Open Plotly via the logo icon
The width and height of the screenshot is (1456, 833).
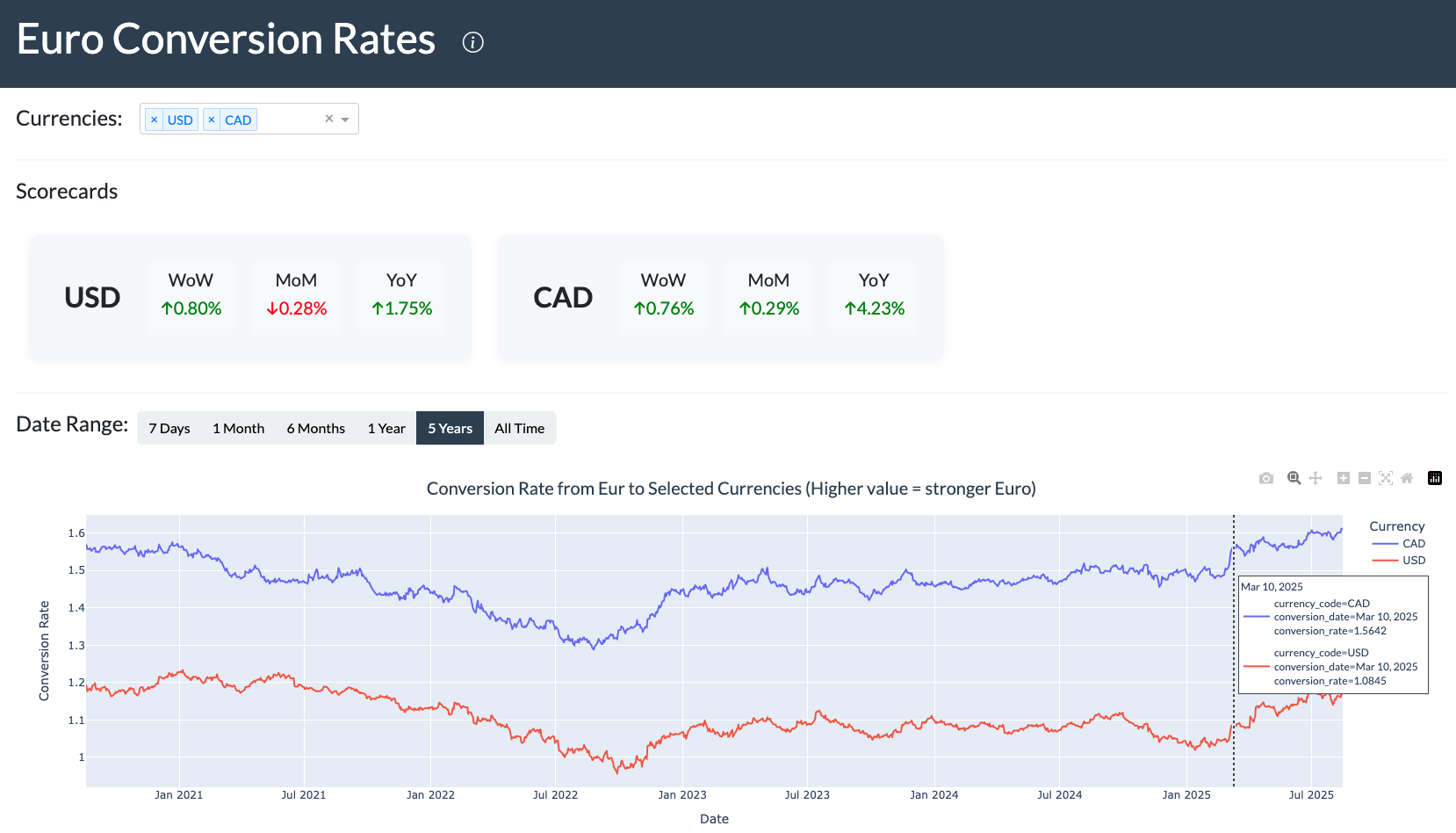click(x=1435, y=478)
